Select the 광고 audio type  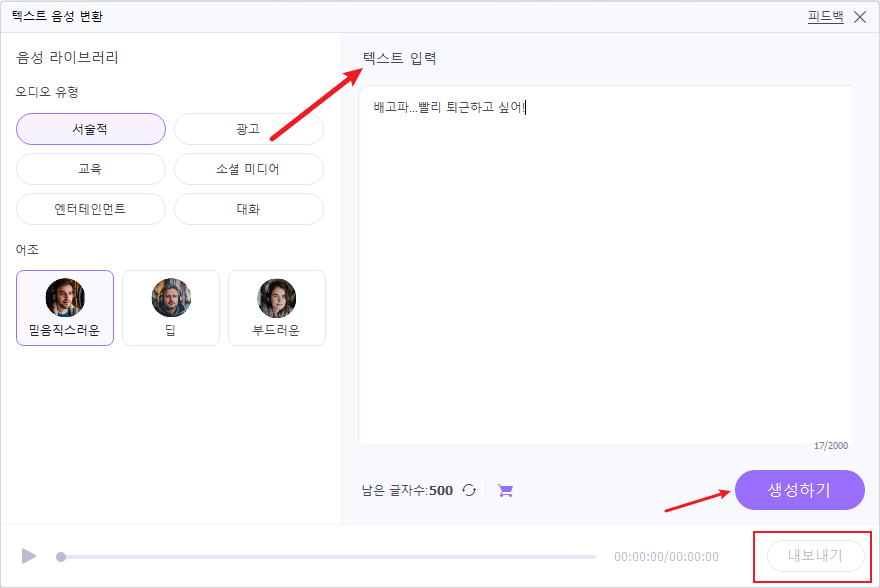coord(249,129)
